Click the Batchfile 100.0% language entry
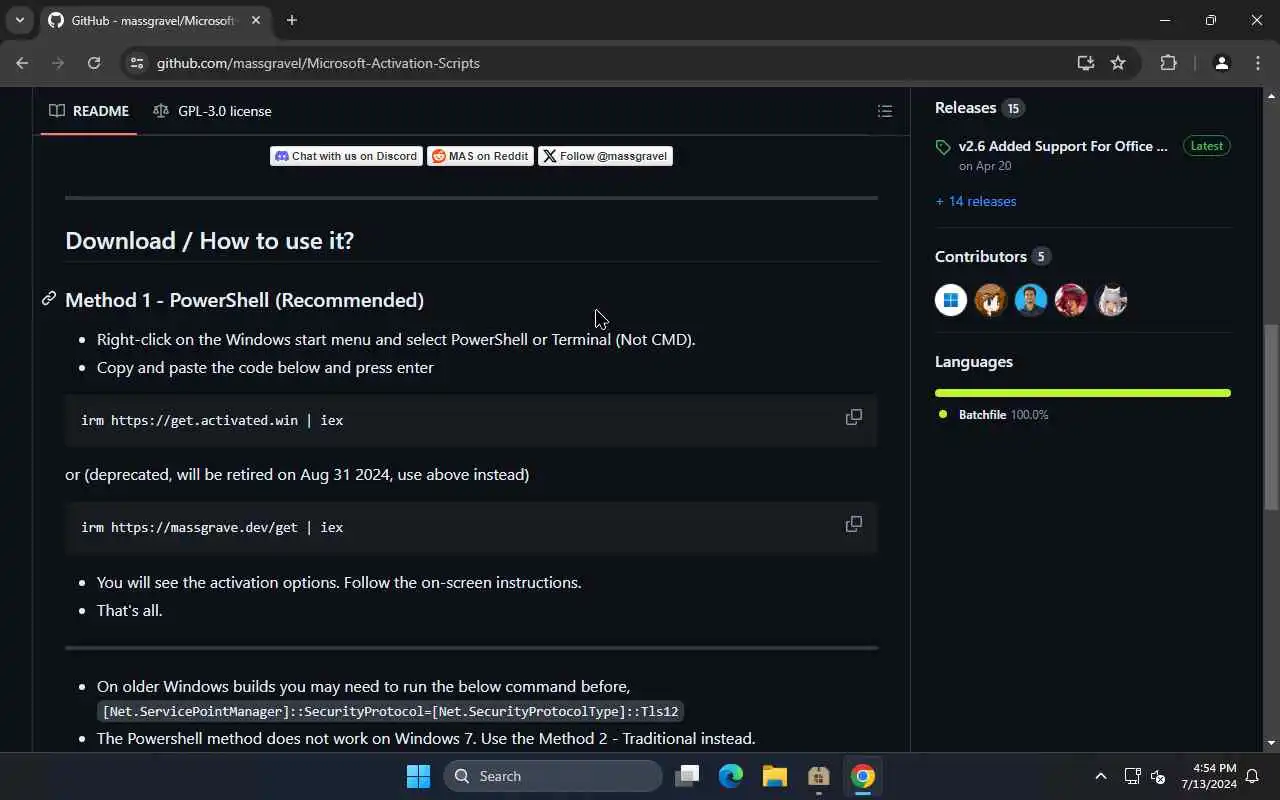 994,414
